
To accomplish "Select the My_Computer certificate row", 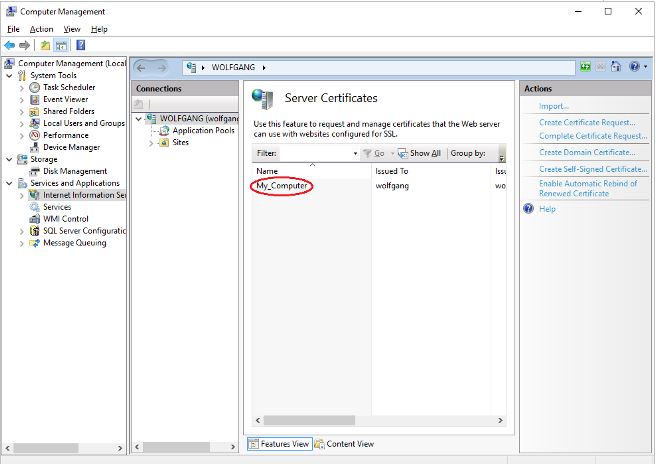I will (x=379, y=186).
